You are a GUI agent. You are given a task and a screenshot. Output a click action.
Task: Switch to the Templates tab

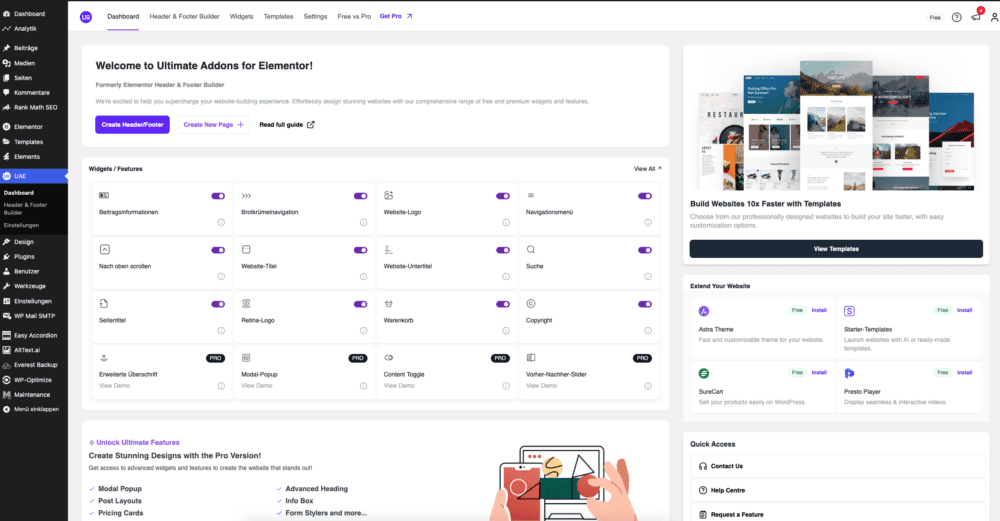(278, 17)
